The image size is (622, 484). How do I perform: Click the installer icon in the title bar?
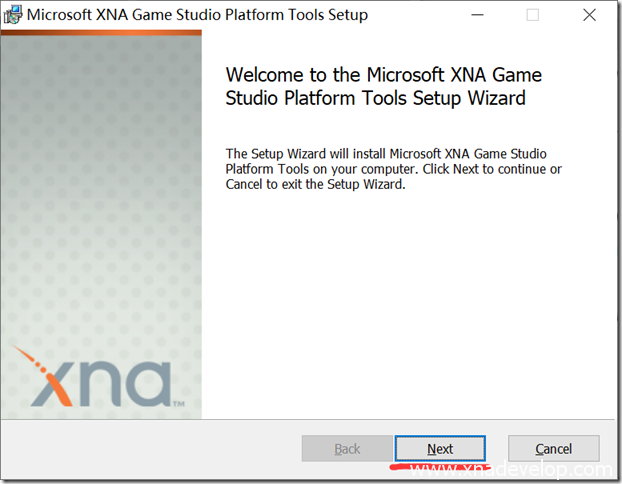click(13, 15)
